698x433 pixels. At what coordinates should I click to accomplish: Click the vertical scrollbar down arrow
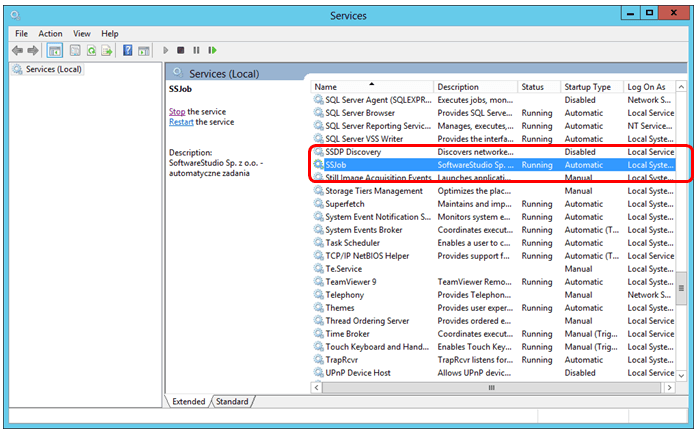click(x=681, y=376)
